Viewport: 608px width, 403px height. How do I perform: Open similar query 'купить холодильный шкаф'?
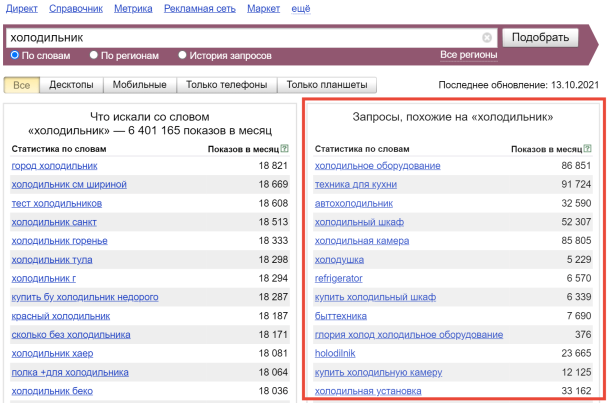375,297
